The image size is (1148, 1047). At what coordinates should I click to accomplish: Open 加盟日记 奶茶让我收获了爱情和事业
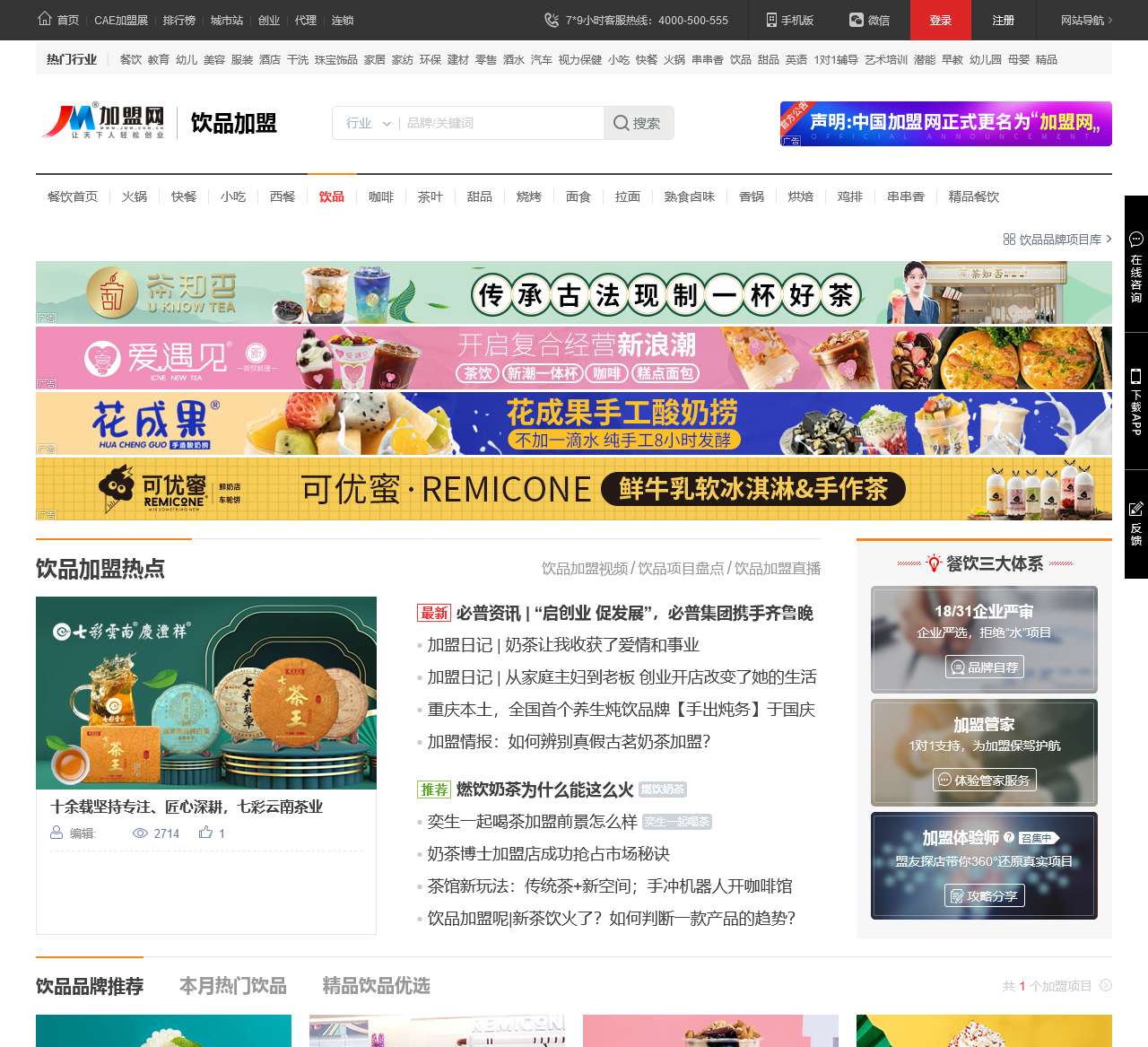click(563, 645)
